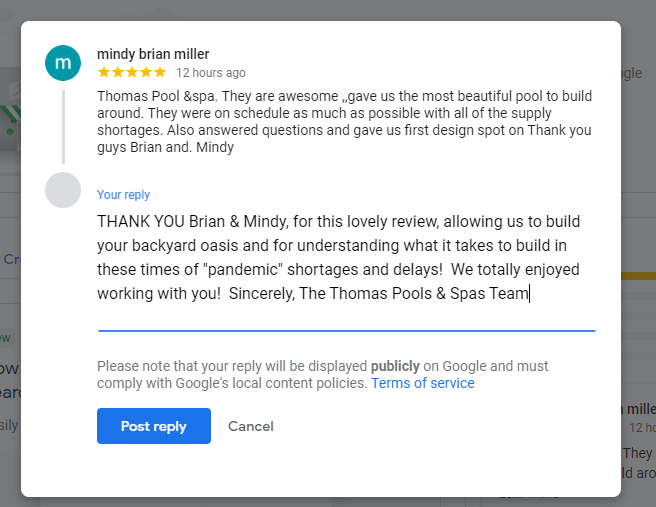Image resolution: width=656 pixels, height=507 pixels.
Task: Click the fifth yellow rating star
Action: click(160, 73)
